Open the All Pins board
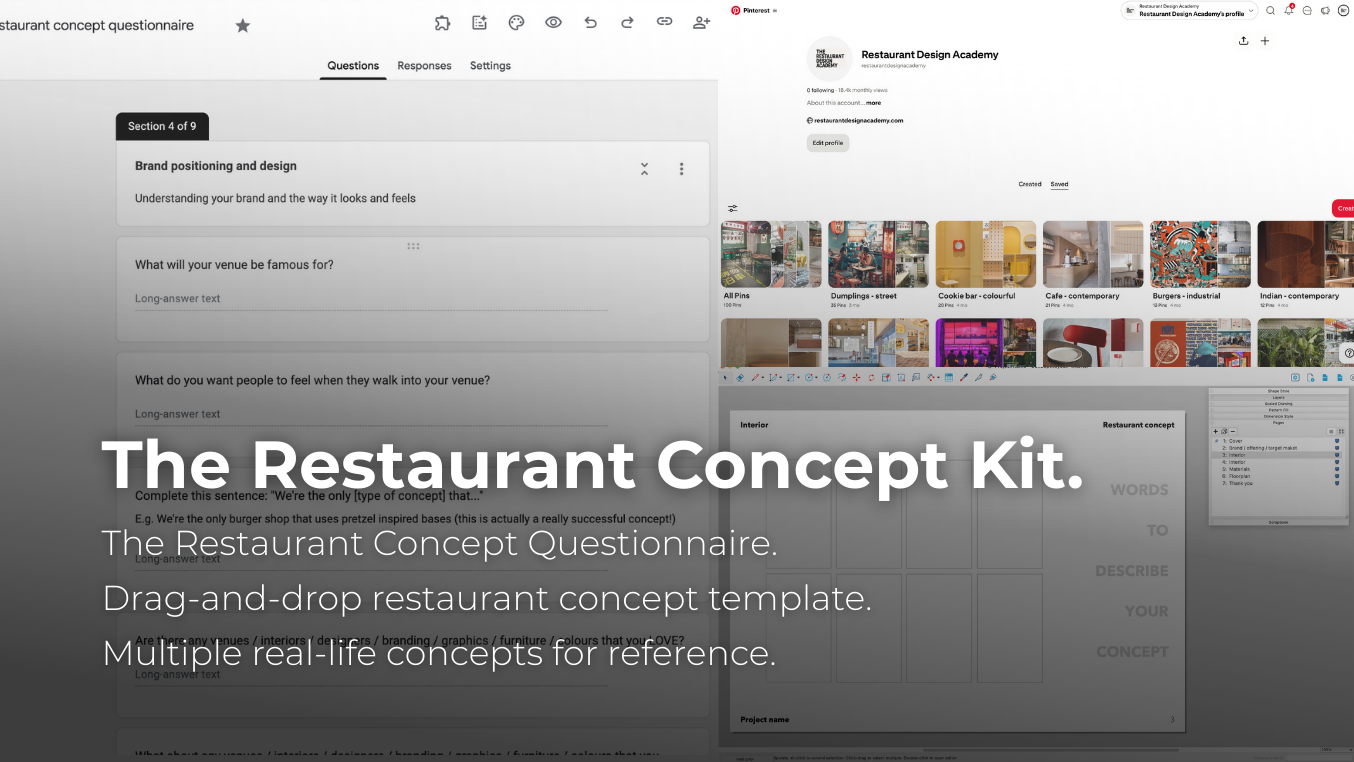 point(771,264)
